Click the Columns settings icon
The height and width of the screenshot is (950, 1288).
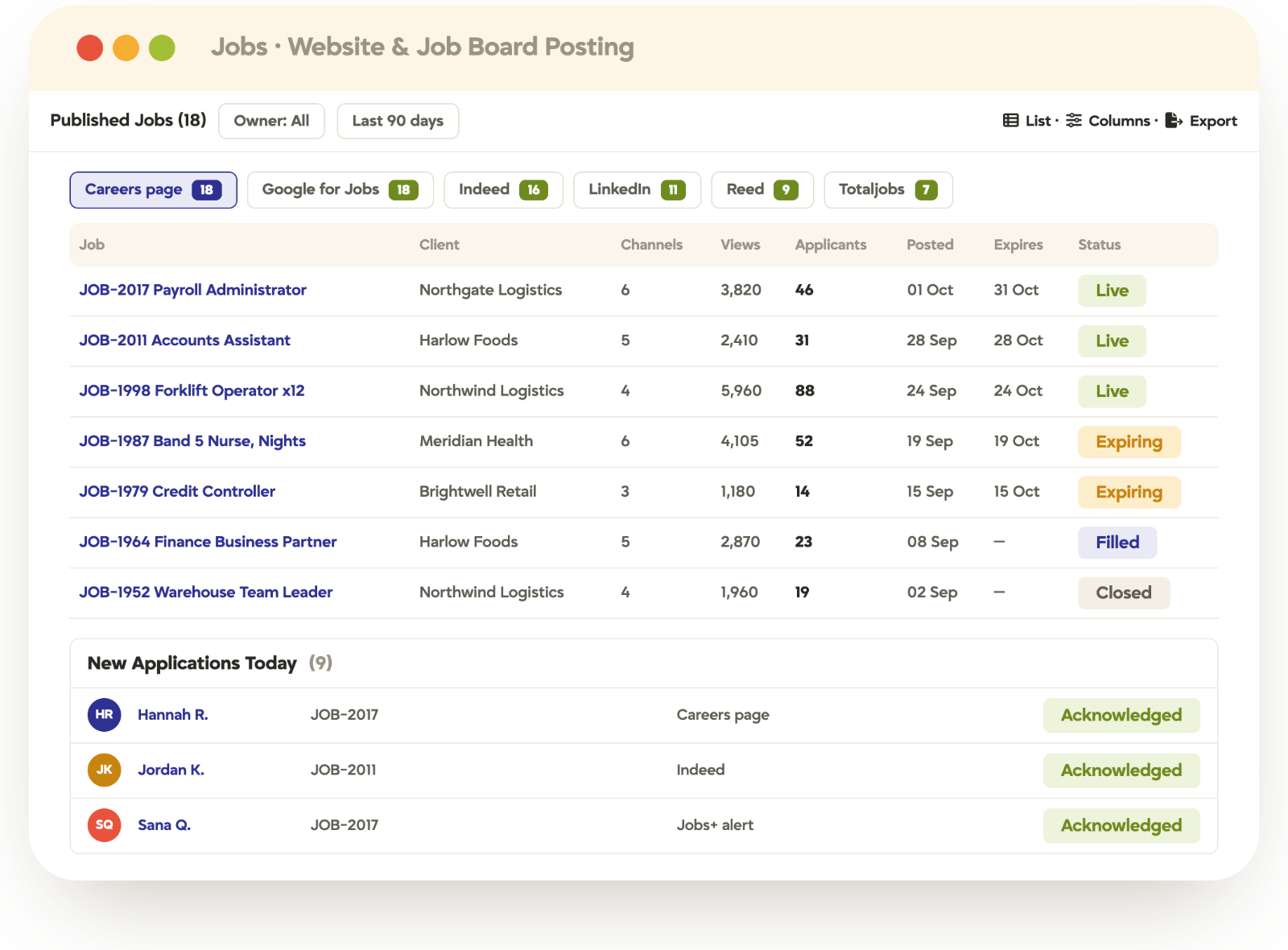(x=1074, y=121)
